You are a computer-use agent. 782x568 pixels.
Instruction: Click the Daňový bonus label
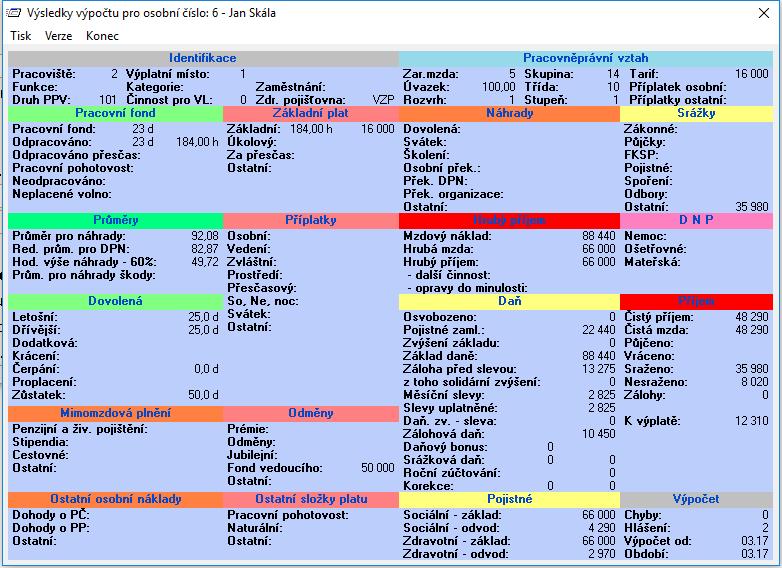(445, 447)
